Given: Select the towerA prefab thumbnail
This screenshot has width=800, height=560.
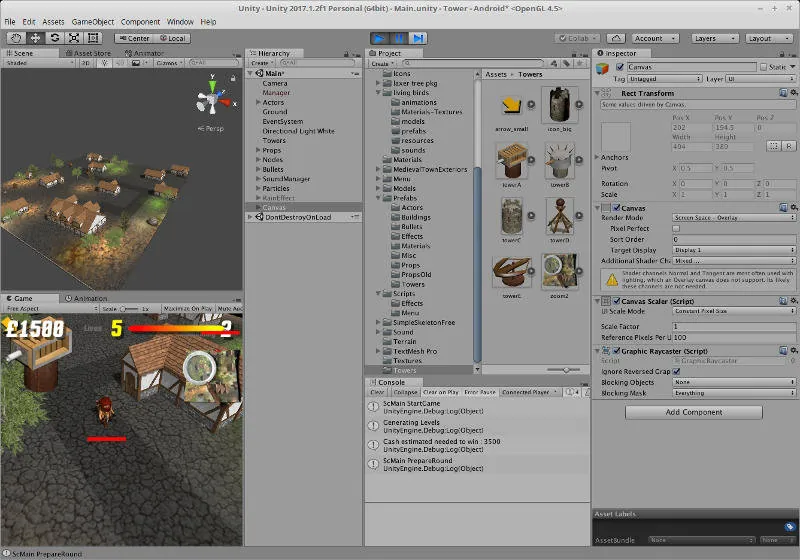Looking at the screenshot, I should pos(511,161).
